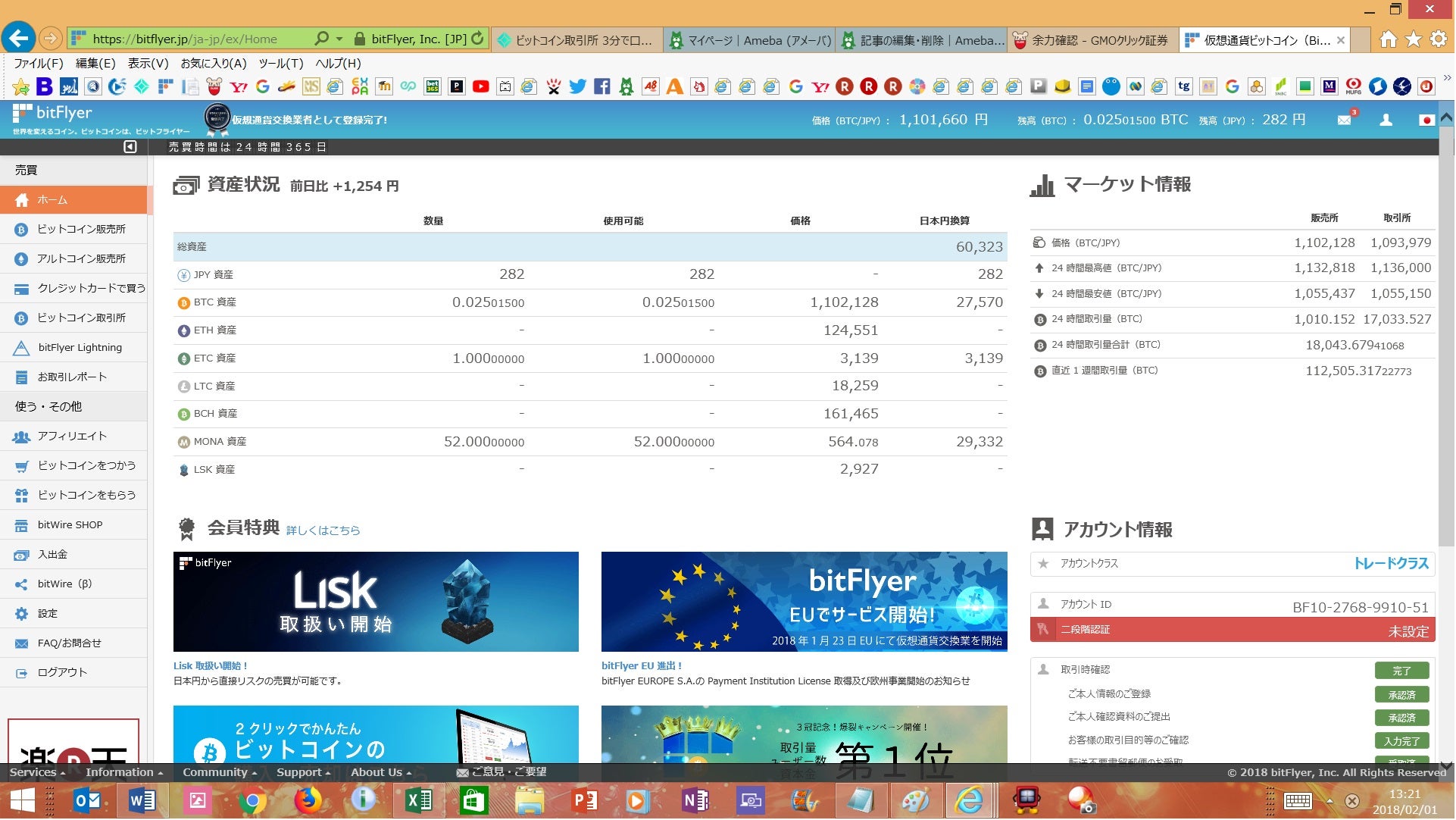Open Chrome from the taskbar
1456x820 pixels.
click(x=252, y=801)
